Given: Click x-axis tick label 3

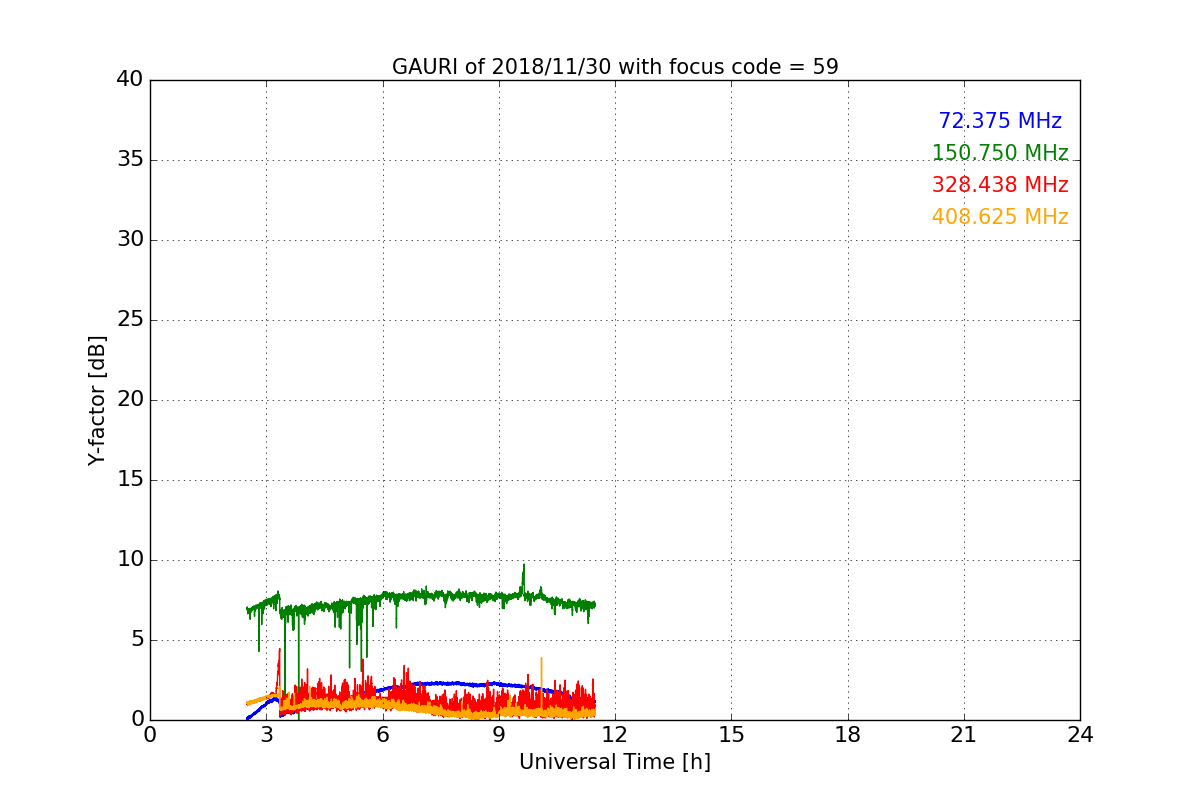Looking at the screenshot, I should click(266, 735).
